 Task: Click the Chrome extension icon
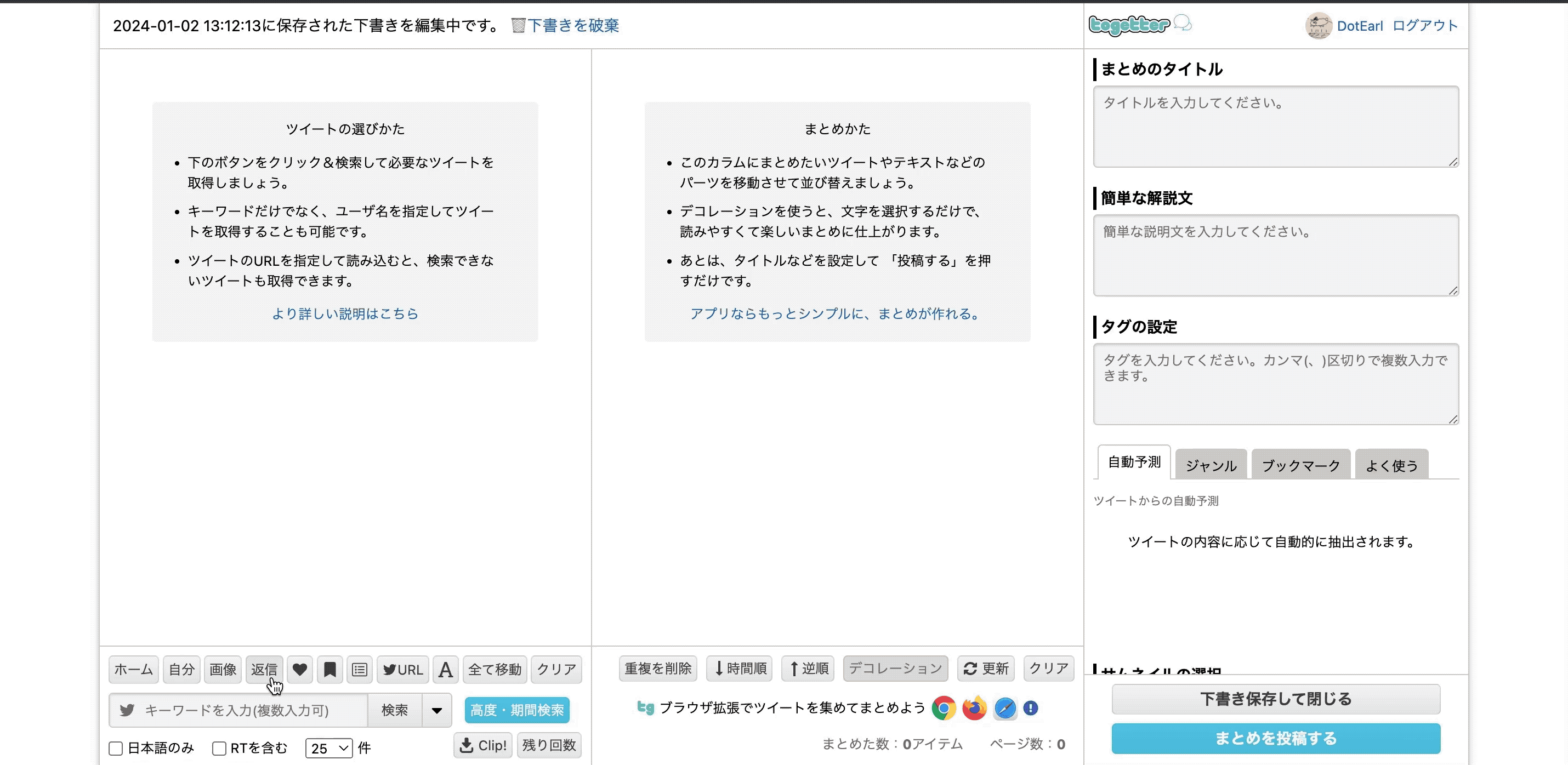click(x=944, y=709)
